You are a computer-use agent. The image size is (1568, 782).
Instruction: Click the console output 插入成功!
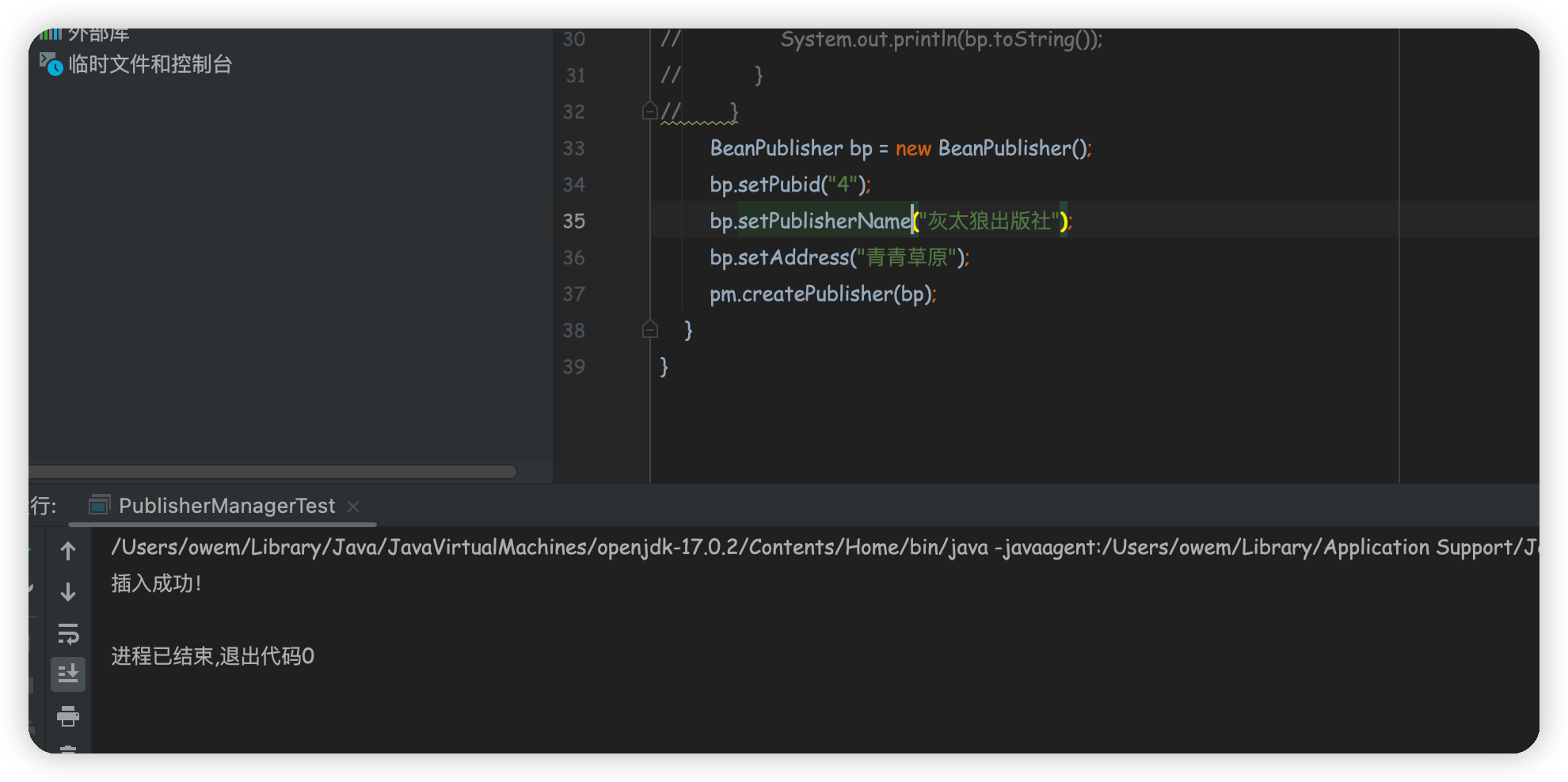(157, 584)
